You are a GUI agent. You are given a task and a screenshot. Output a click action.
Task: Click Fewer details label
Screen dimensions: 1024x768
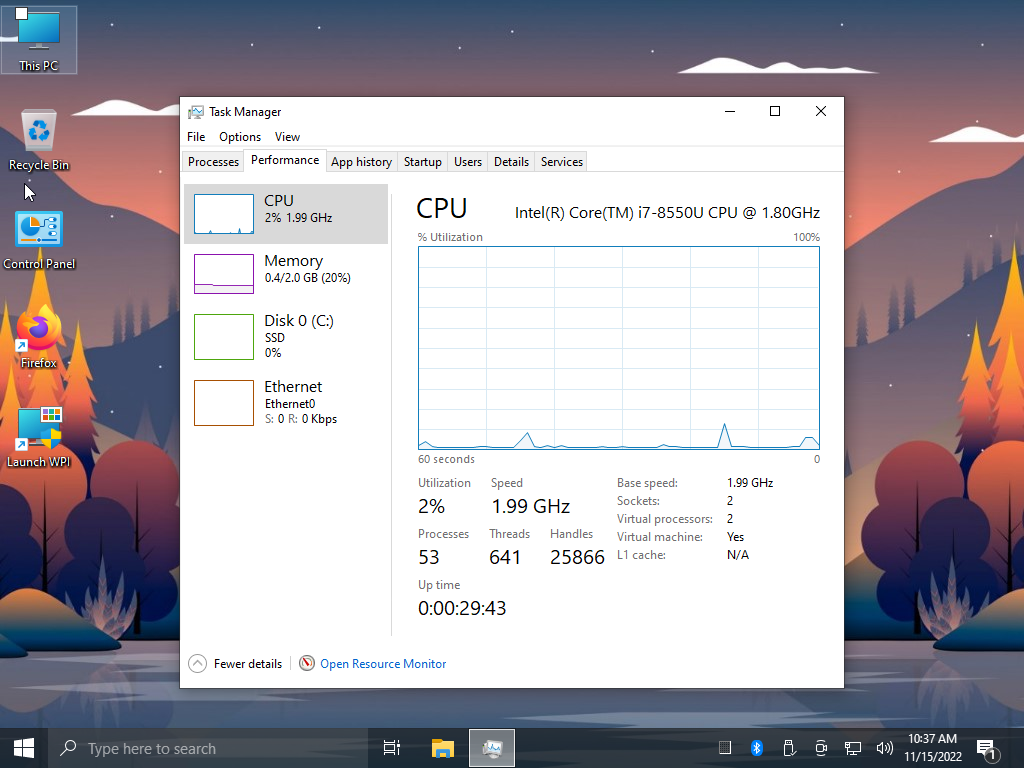[x=248, y=664]
